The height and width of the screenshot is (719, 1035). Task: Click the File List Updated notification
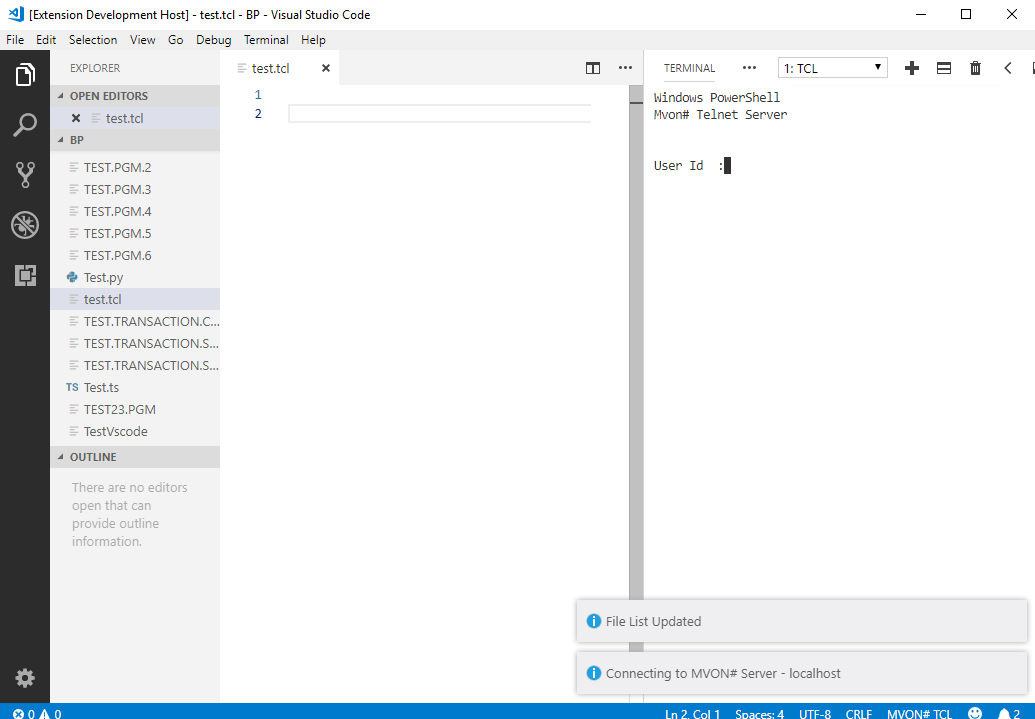(802, 621)
